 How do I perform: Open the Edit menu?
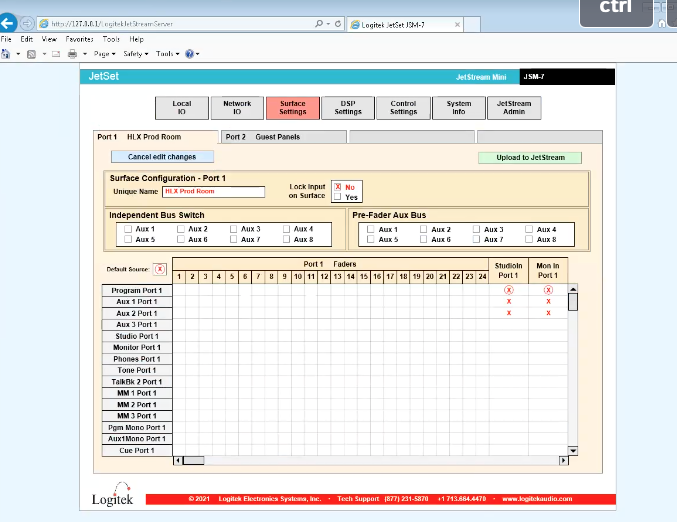(x=26, y=39)
